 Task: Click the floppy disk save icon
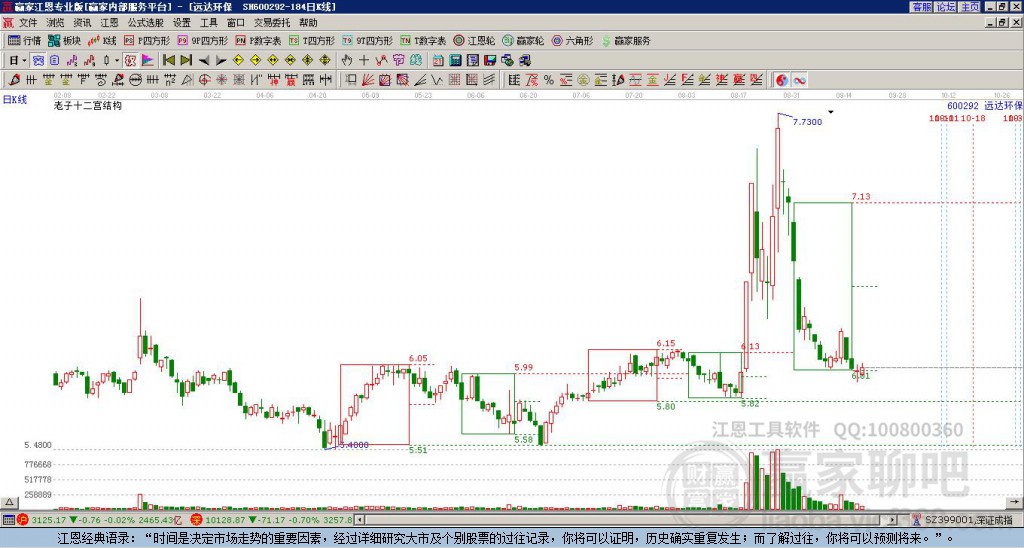coord(490,60)
